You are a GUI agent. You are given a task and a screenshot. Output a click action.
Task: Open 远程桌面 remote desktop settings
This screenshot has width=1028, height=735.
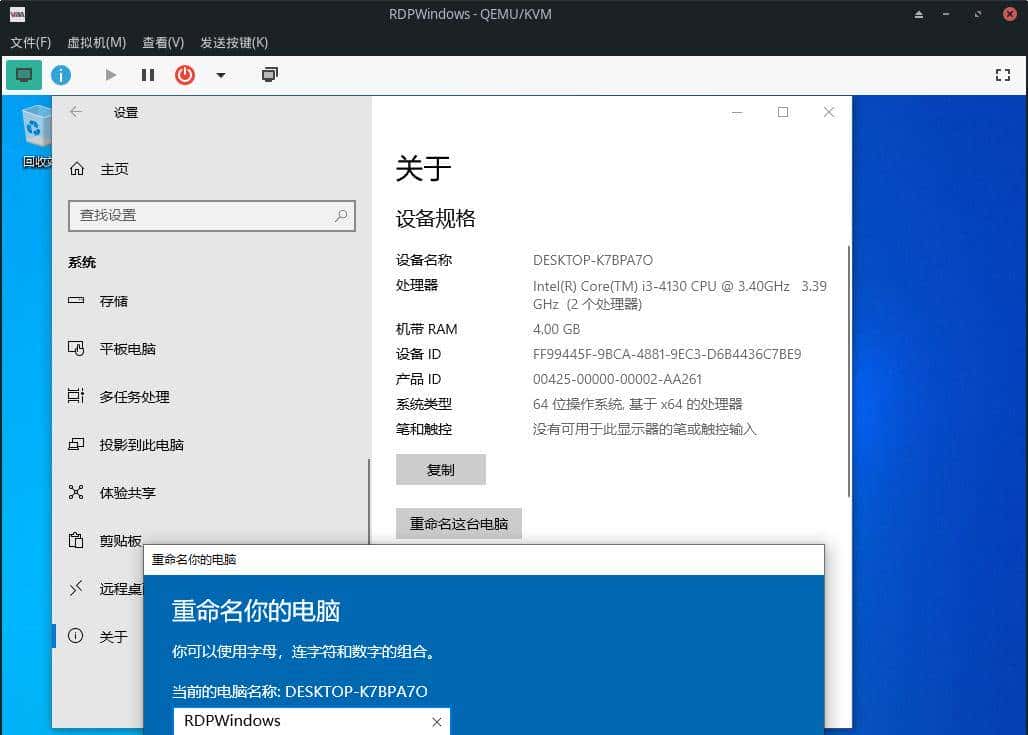77,588
